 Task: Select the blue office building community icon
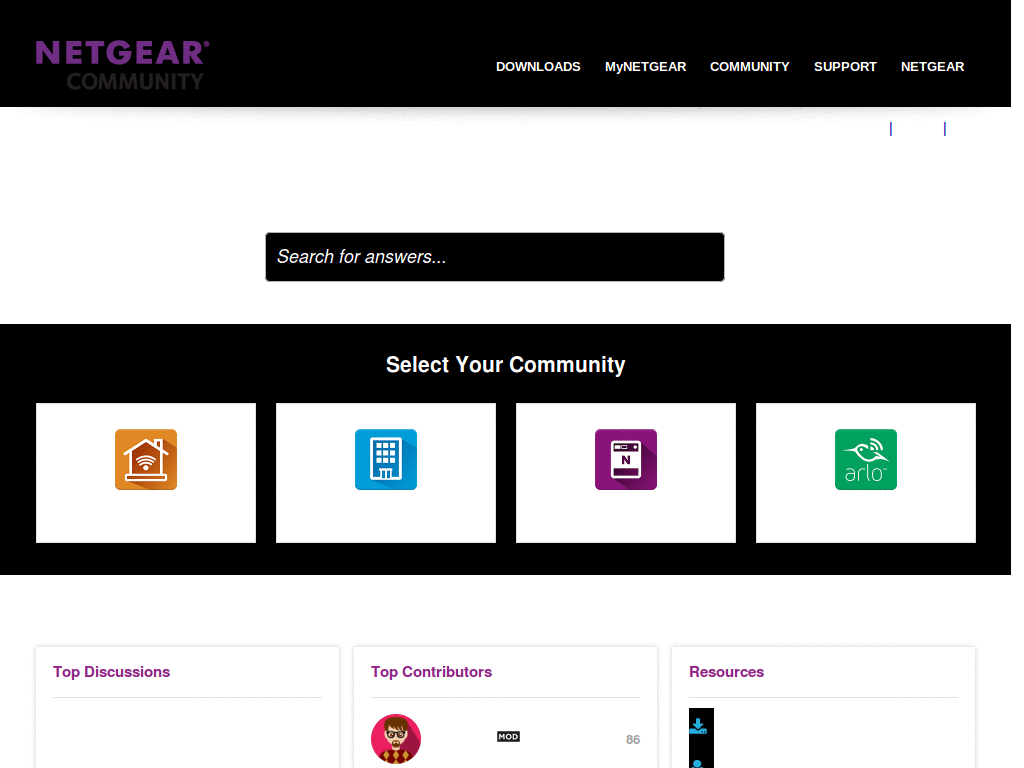385,459
